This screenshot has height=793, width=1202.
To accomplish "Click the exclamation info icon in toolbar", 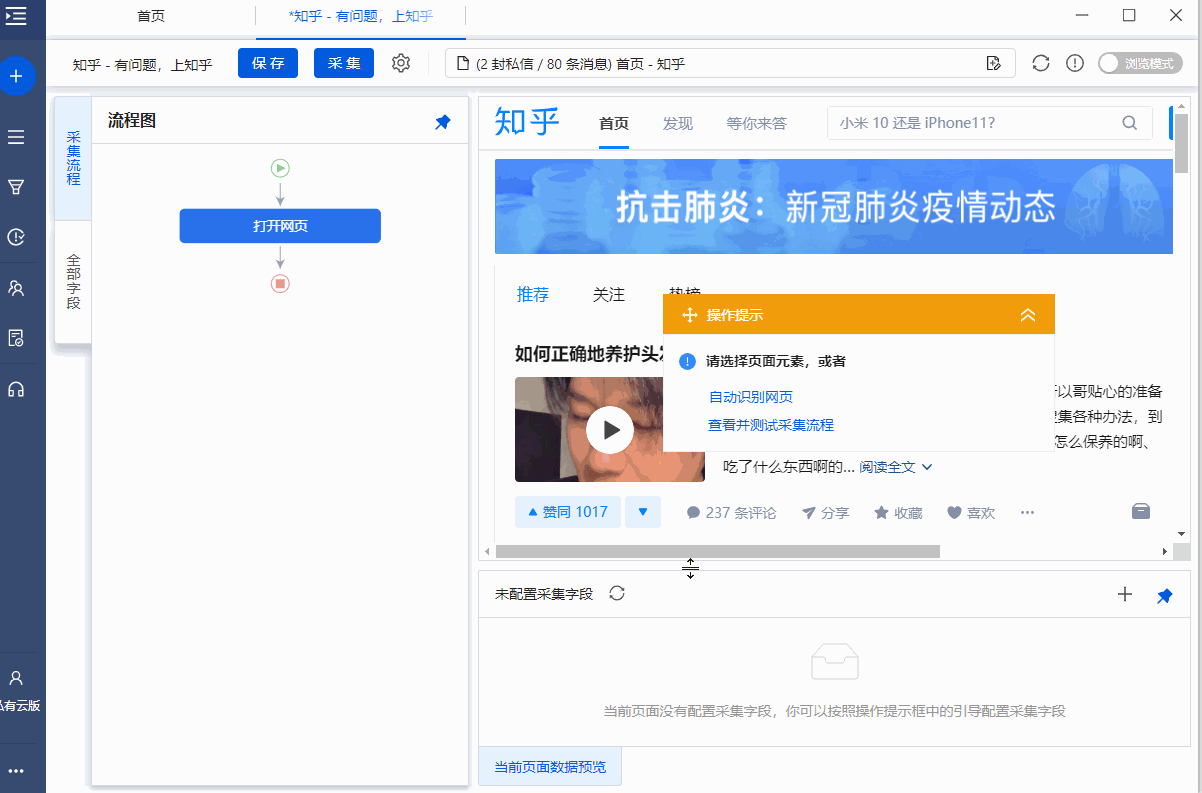I will tap(1075, 63).
